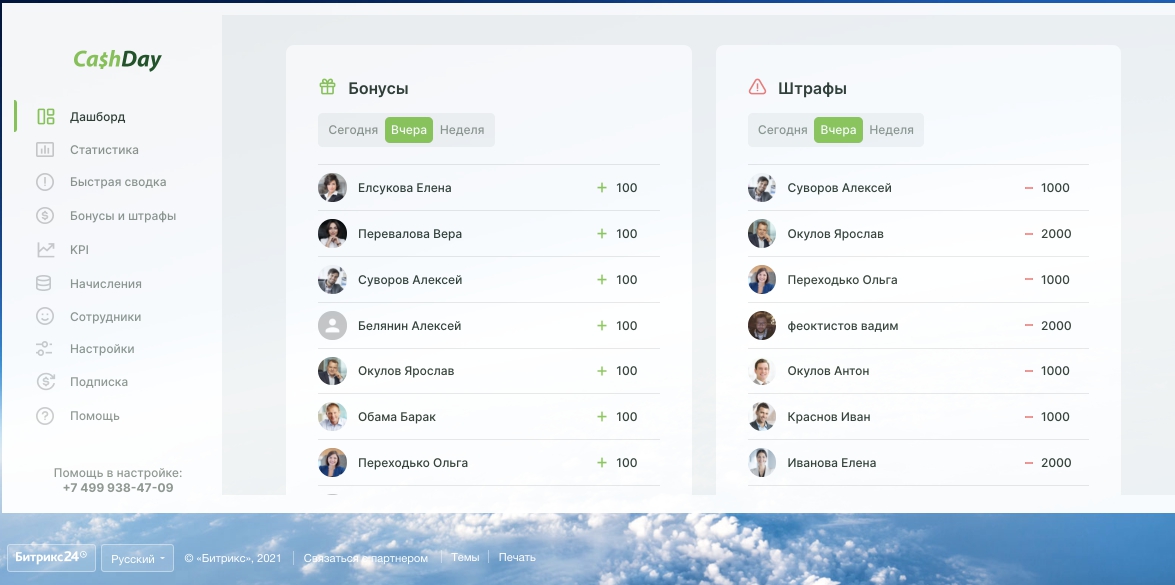Click Краснов Иван's avatar
1175x585 pixels.
click(x=762, y=416)
